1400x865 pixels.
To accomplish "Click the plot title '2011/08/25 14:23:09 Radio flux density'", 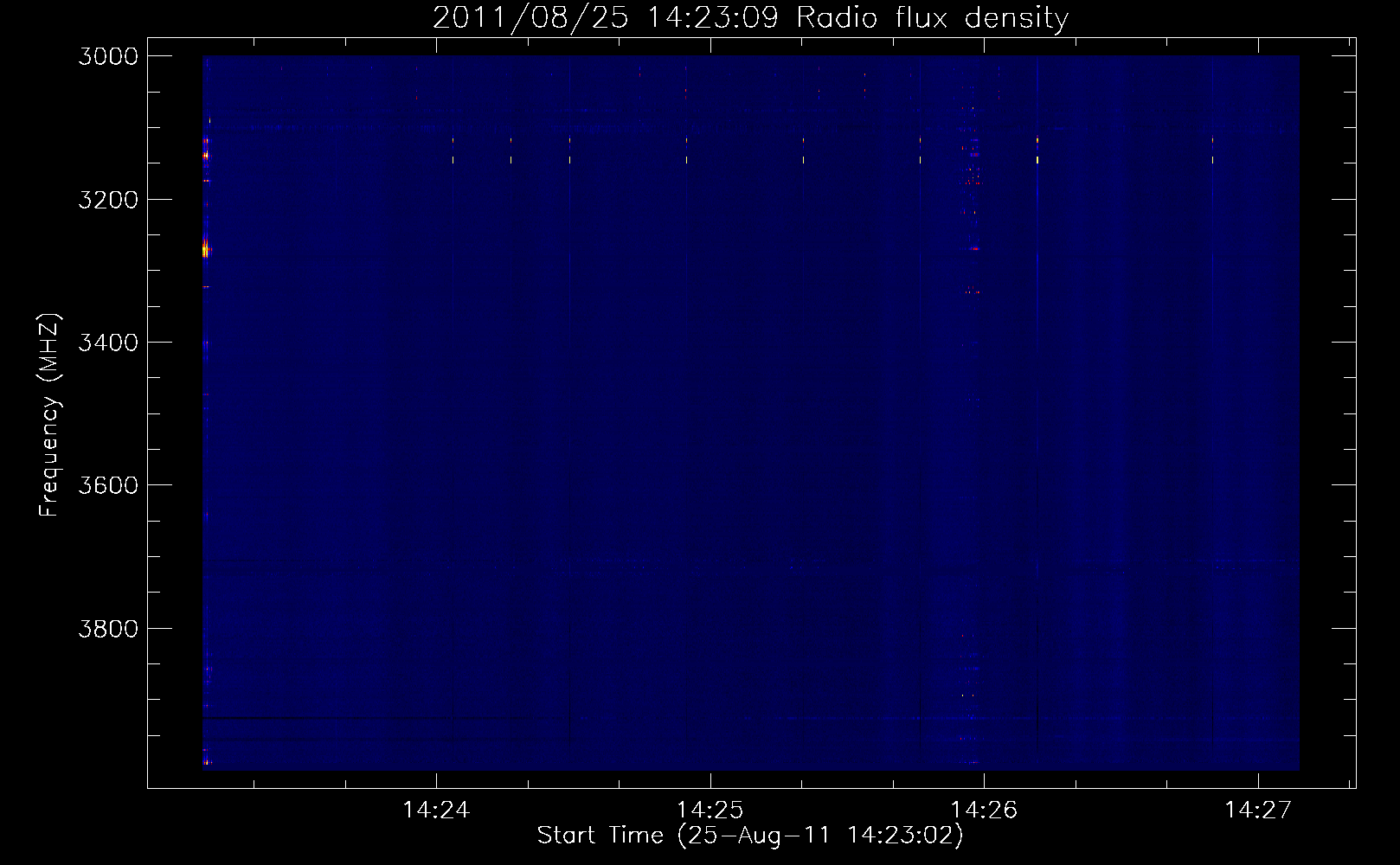I will pyautogui.click(x=750, y=18).
